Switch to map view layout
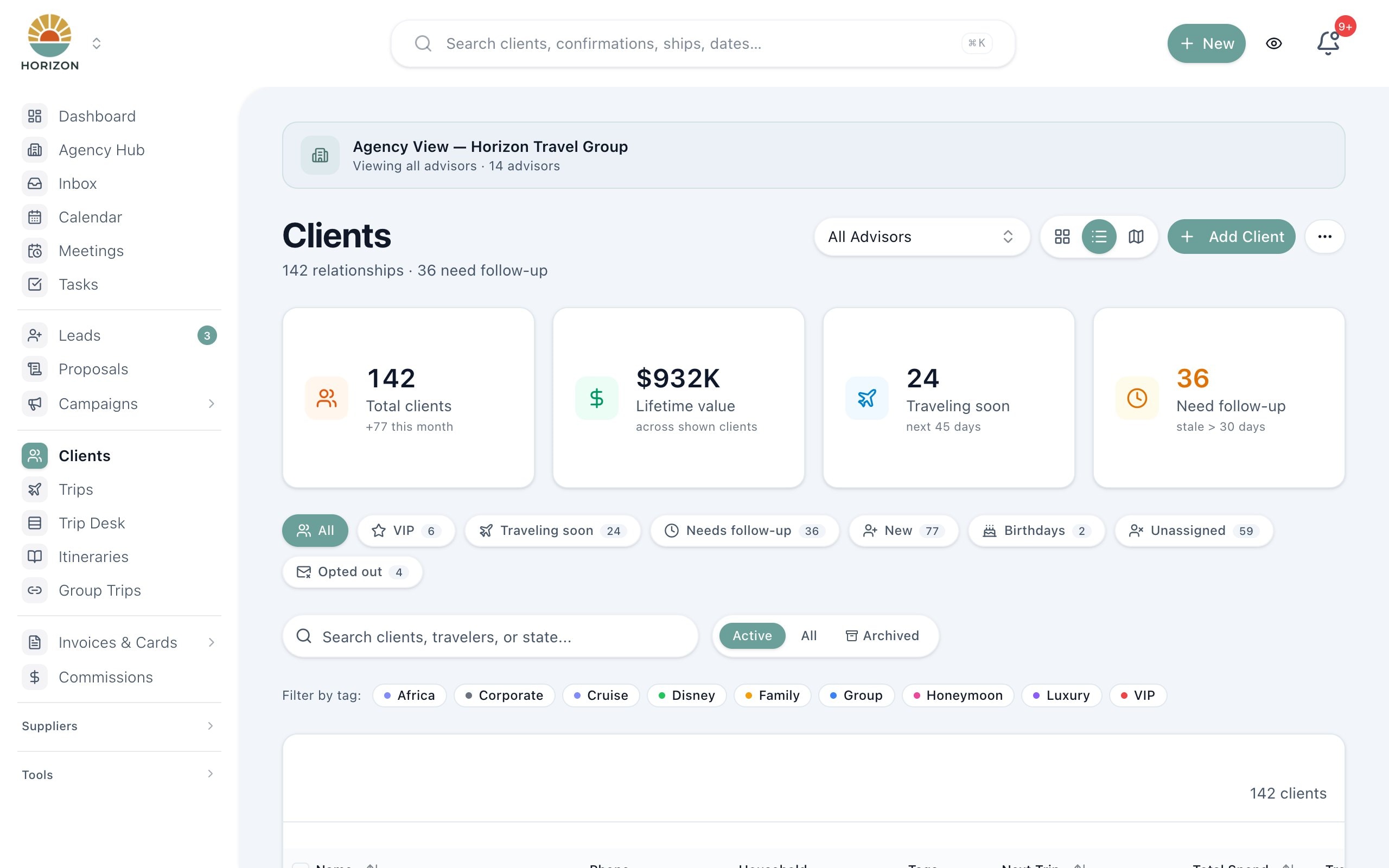This screenshot has height=868, width=1389. (x=1136, y=237)
